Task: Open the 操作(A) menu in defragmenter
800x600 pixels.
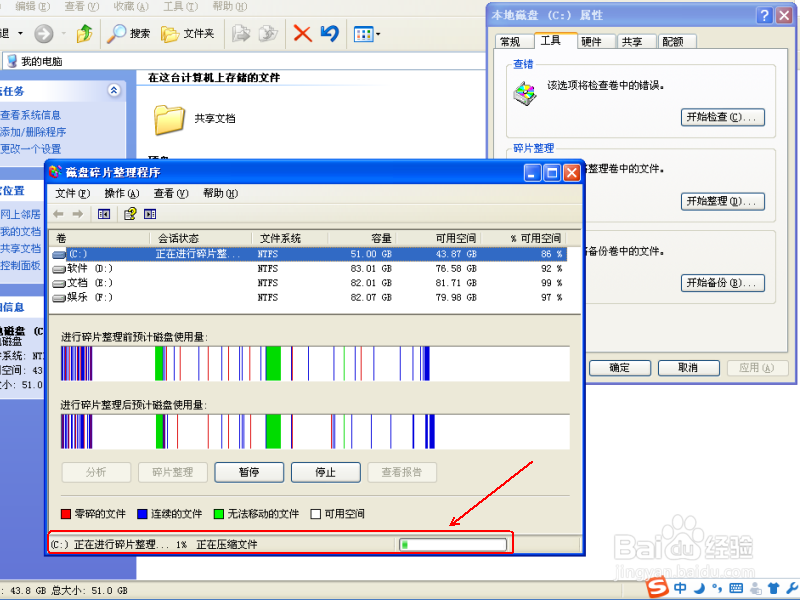Action: (121, 193)
